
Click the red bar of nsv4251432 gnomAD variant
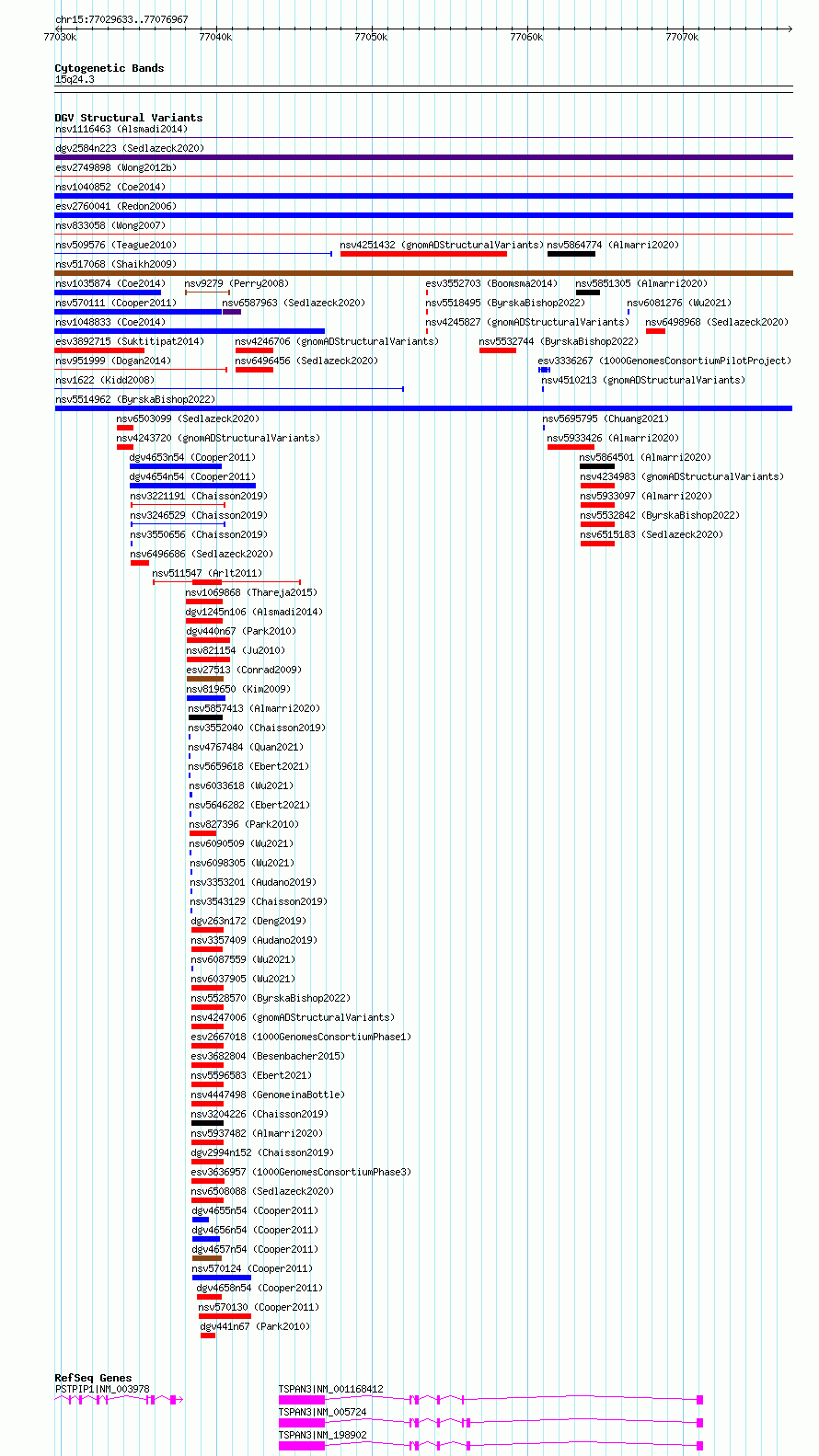click(423, 254)
